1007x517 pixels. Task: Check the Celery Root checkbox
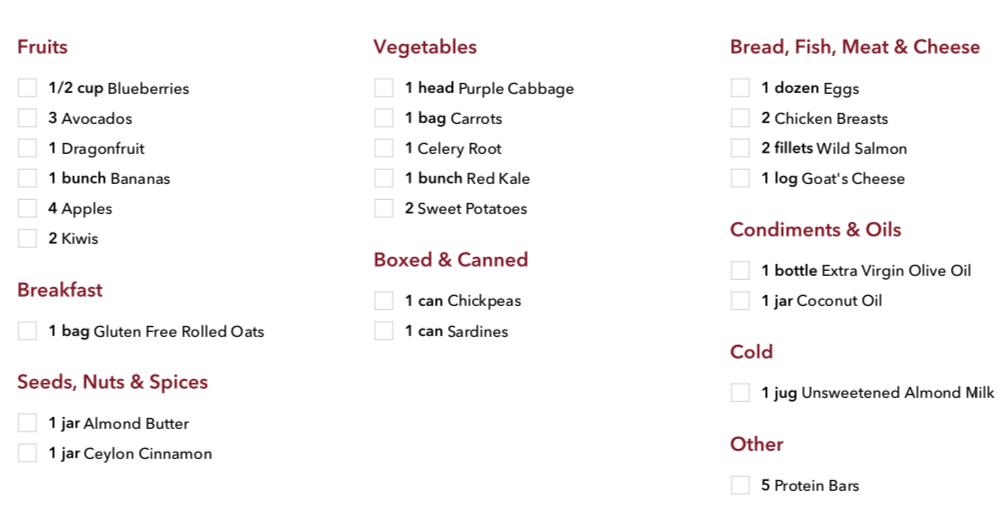pyautogui.click(x=383, y=148)
